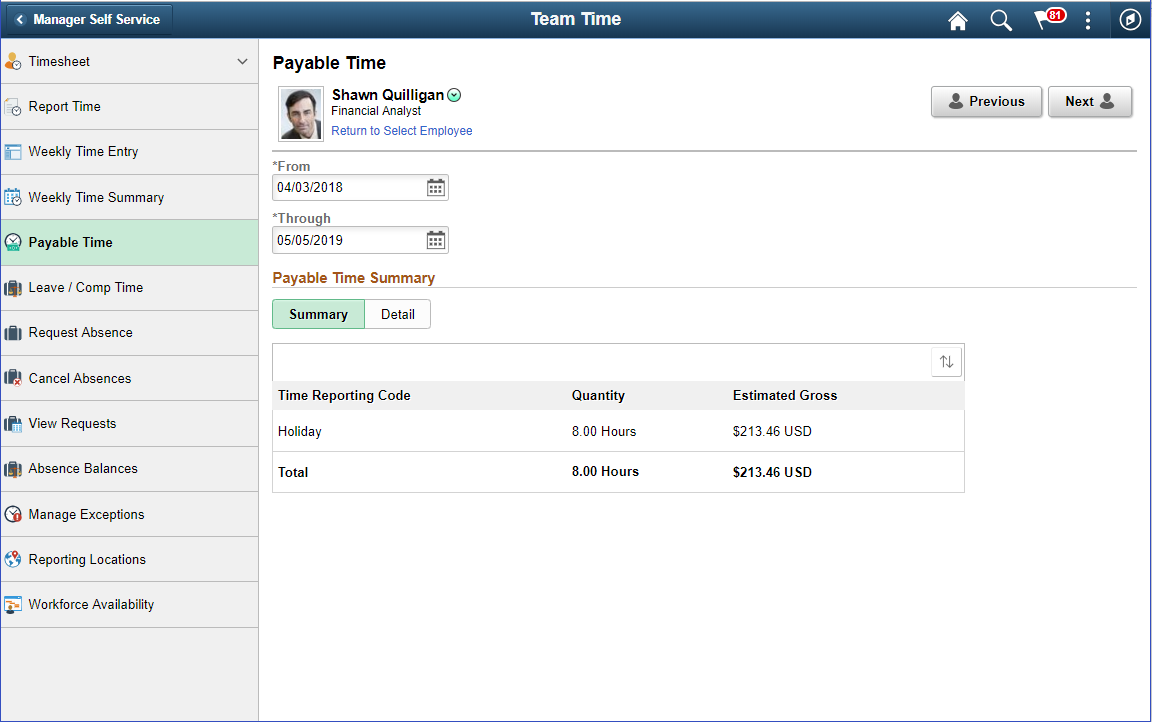Open notifications flag showing 81
Viewport: 1152px width, 722px height.
point(1048,19)
